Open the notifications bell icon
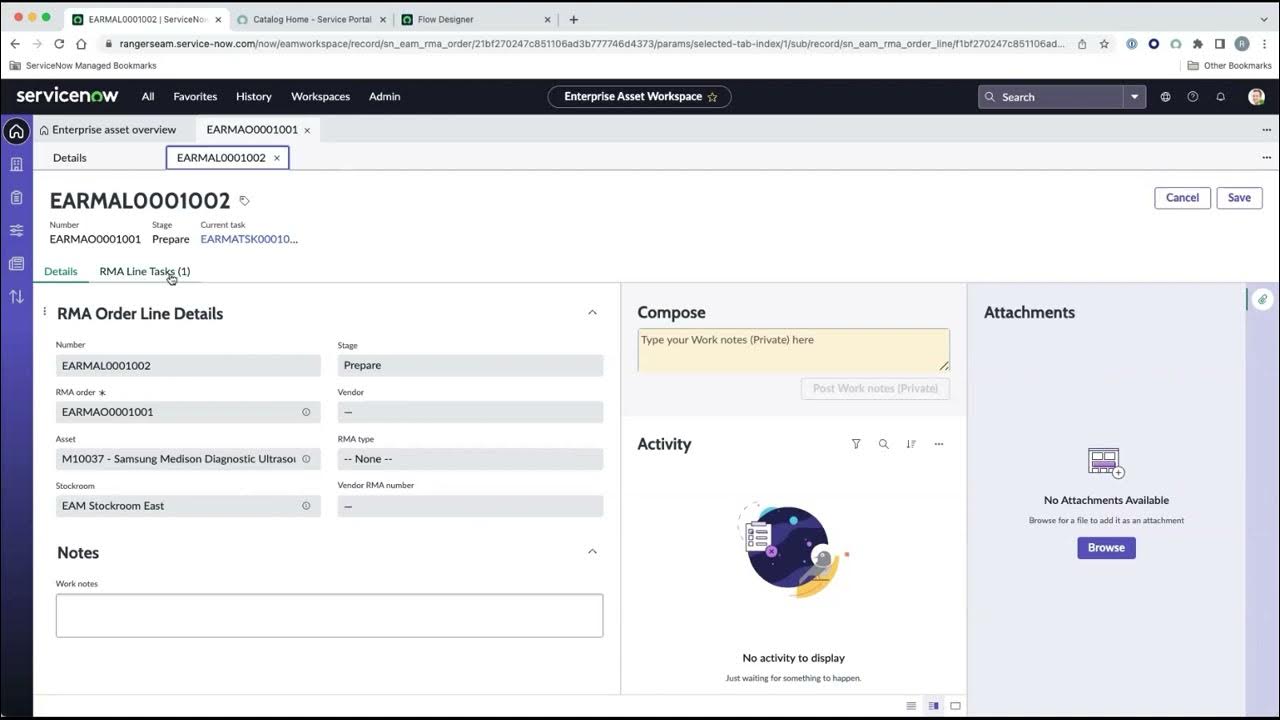The height and width of the screenshot is (720, 1280). (1220, 97)
